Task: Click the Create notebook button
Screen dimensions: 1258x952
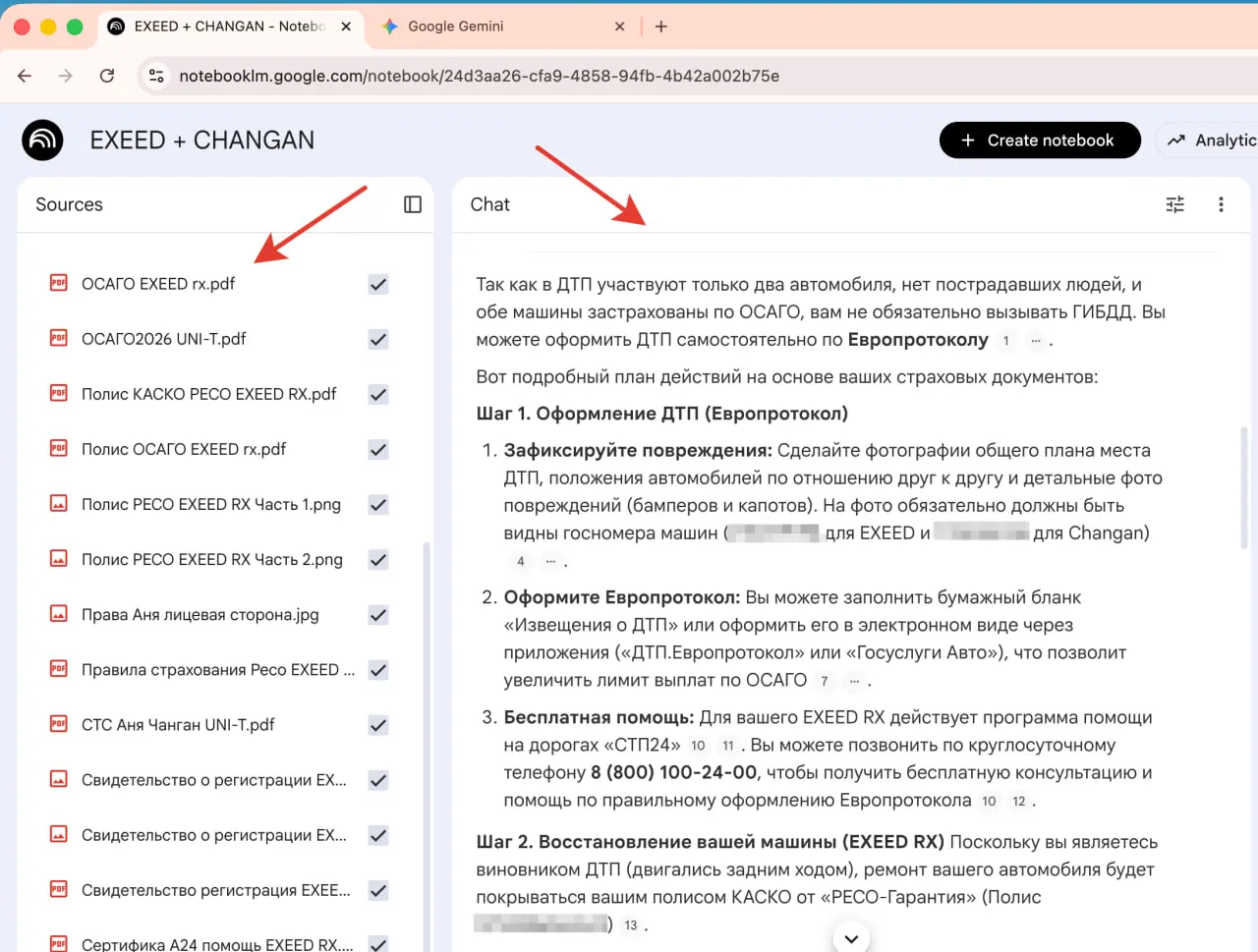Action: click(x=1040, y=140)
